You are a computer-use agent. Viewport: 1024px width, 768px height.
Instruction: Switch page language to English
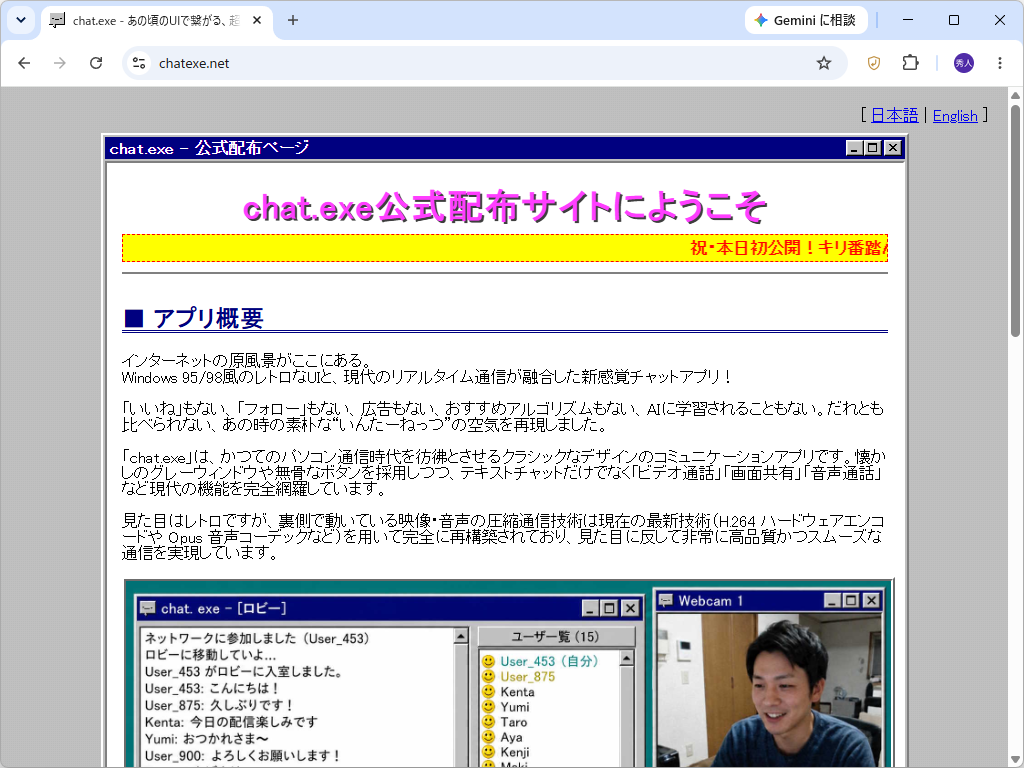point(955,116)
